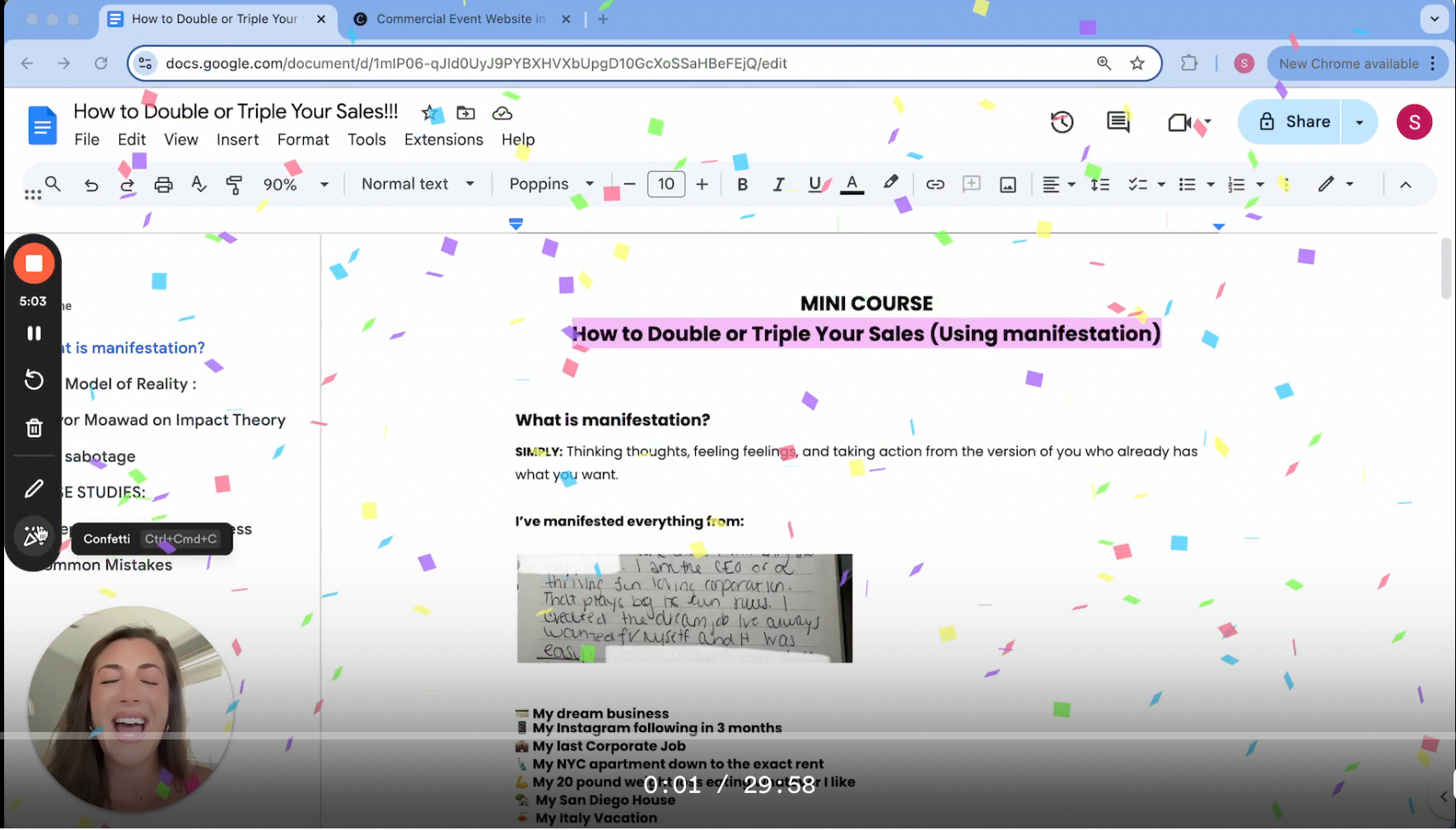Toggle italic formatting
Image resolution: width=1456 pixels, height=830 pixels.
point(778,184)
